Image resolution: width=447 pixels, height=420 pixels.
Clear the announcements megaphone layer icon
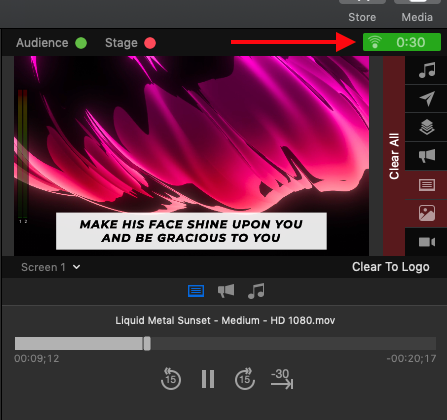(x=427, y=156)
